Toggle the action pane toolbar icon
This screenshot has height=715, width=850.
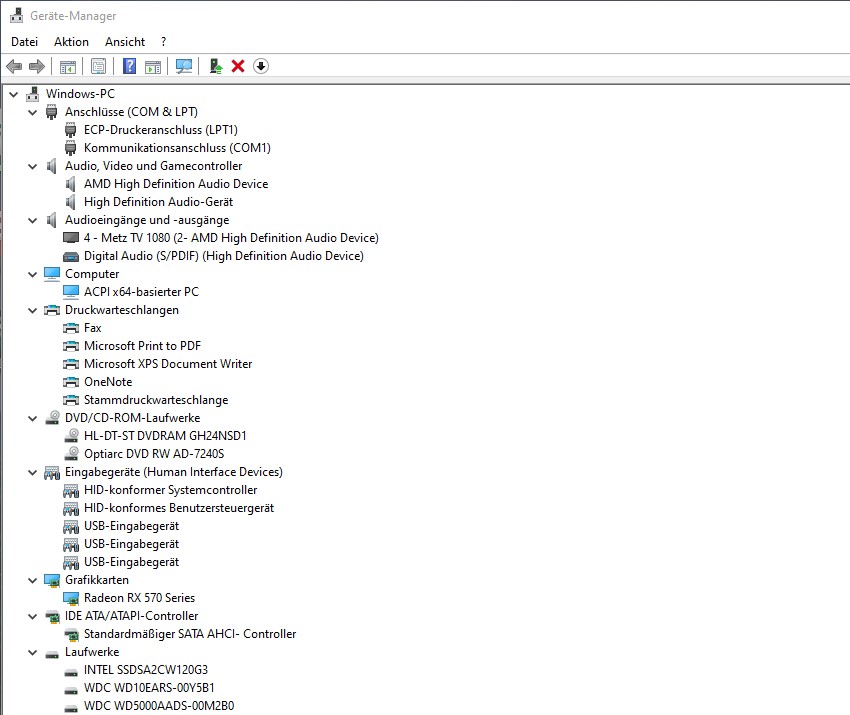pos(153,67)
